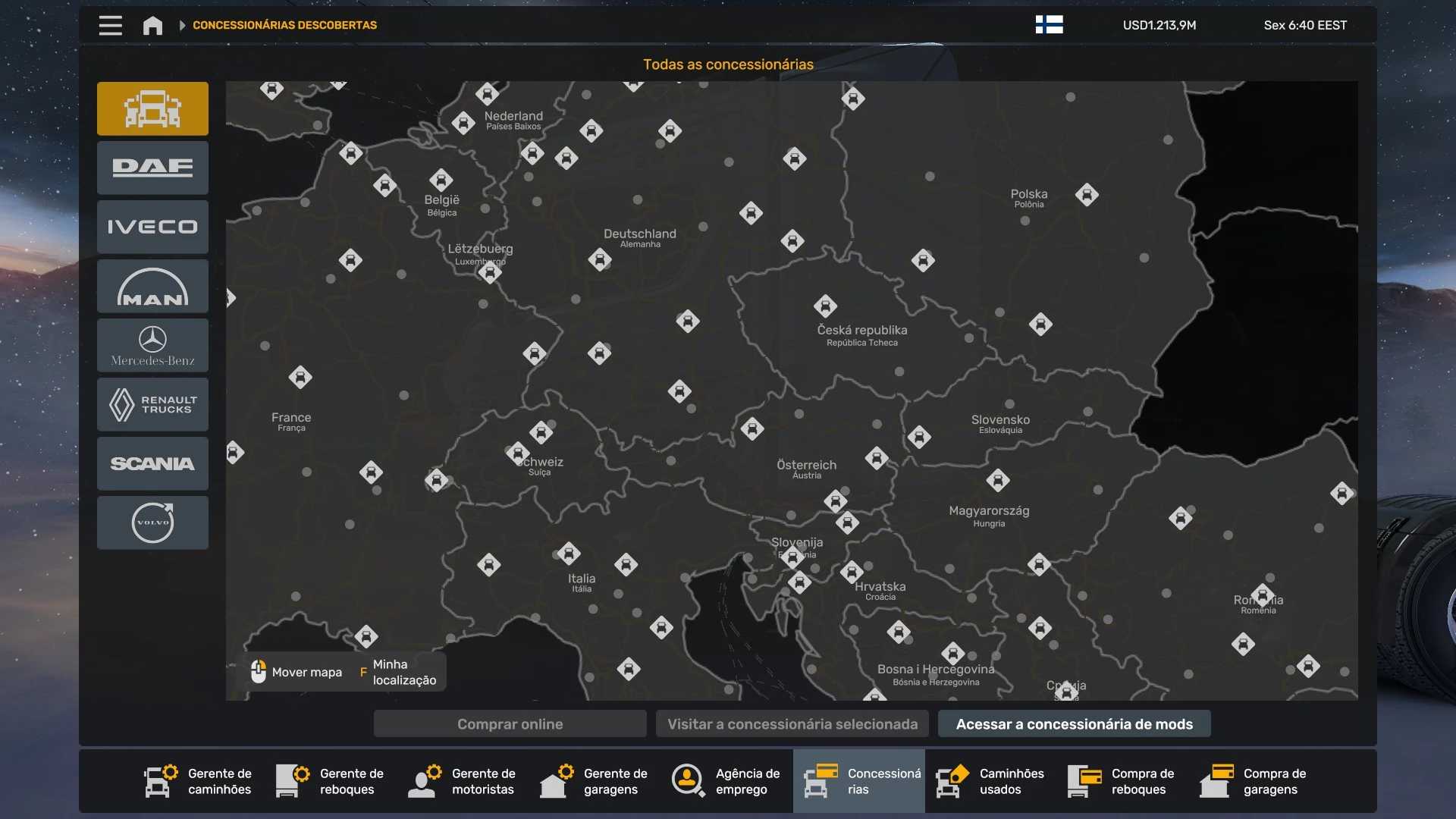Open the Agência de emprego tab
The image size is (1456, 819).
(726, 781)
